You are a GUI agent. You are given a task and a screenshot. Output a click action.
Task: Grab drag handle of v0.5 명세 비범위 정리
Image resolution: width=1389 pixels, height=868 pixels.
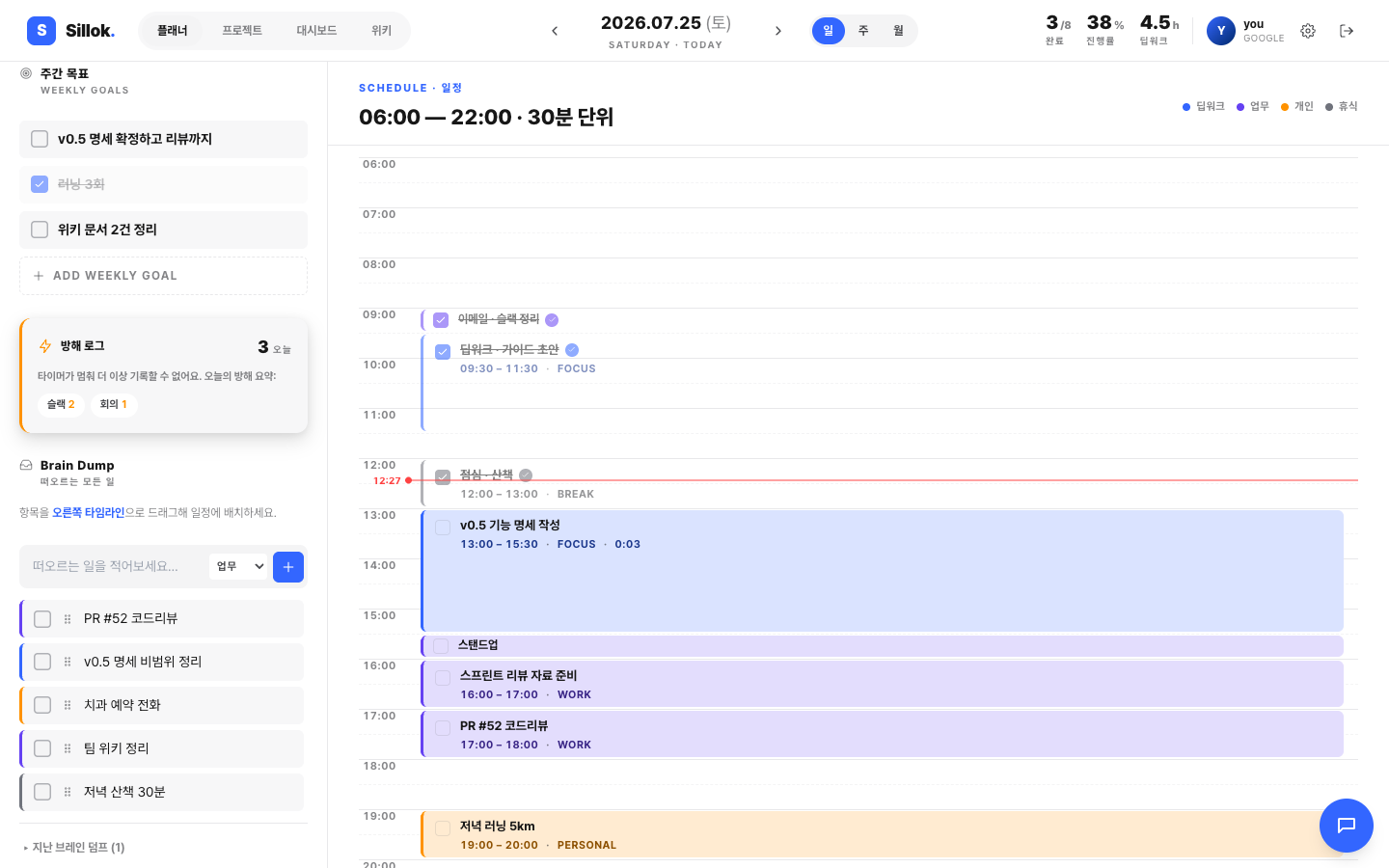[68, 663]
